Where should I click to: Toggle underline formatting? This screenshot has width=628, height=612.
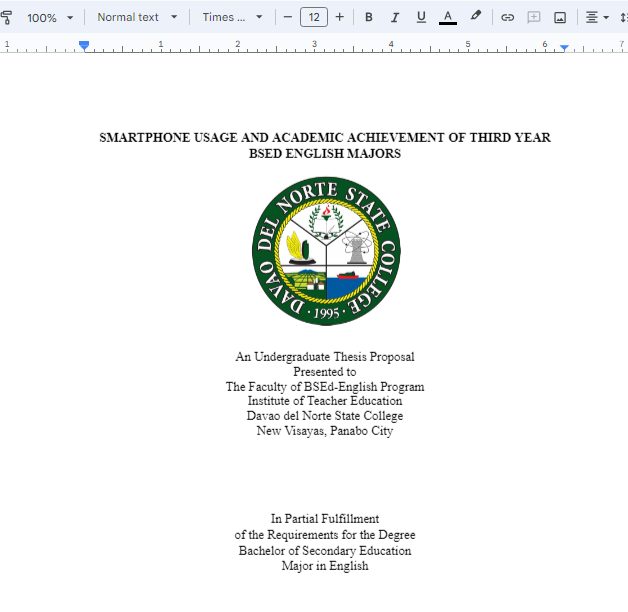[421, 17]
